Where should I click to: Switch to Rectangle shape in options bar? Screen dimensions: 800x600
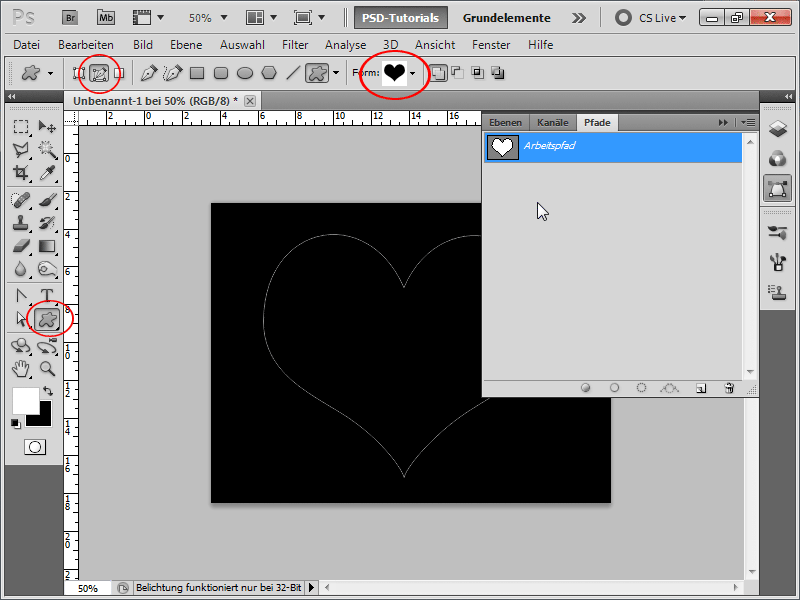coord(197,73)
